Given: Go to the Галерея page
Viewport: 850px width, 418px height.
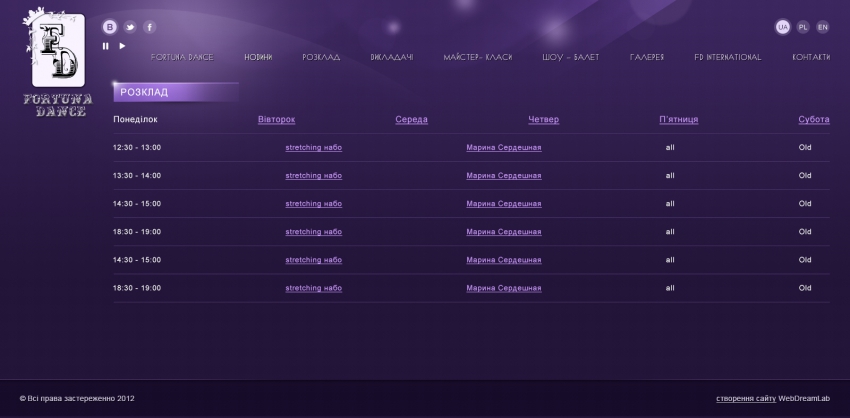Looking at the screenshot, I should point(647,57).
